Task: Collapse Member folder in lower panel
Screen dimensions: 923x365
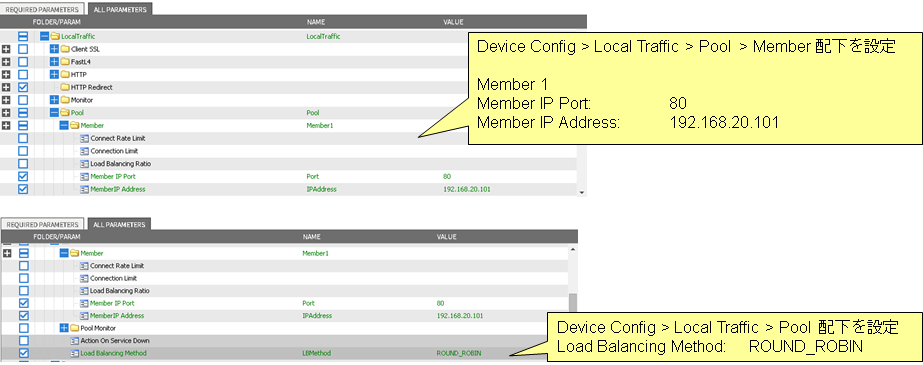Action: pos(64,253)
